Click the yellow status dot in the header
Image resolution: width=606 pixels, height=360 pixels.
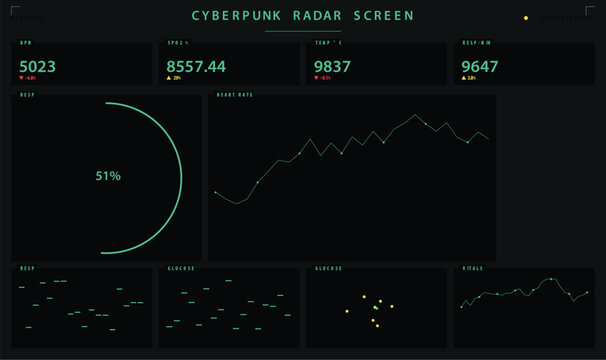click(x=526, y=18)
